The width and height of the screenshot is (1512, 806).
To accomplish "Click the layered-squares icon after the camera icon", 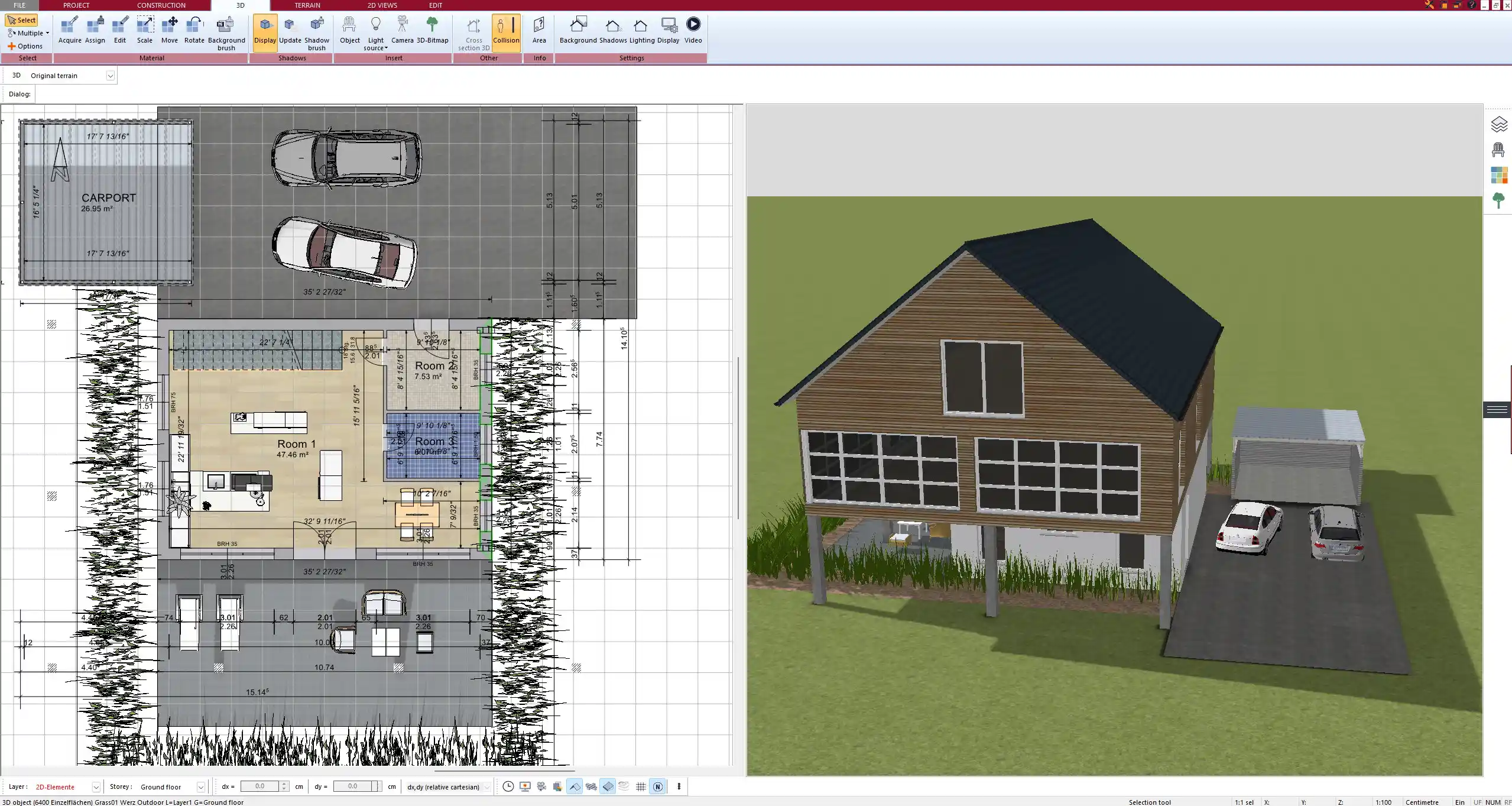I will pos(557,786).
